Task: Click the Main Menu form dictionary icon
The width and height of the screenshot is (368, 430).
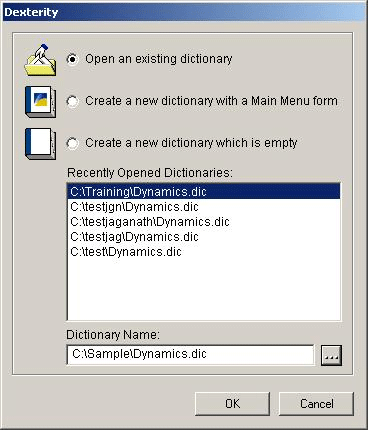Action: point(40,102)
